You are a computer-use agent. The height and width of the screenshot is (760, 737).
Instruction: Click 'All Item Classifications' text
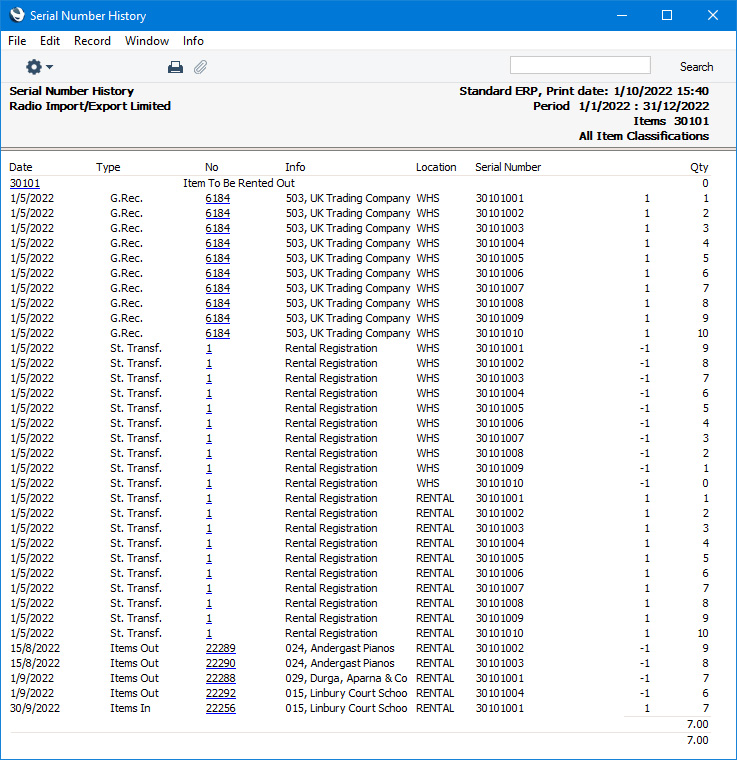[x=643, y=136]
